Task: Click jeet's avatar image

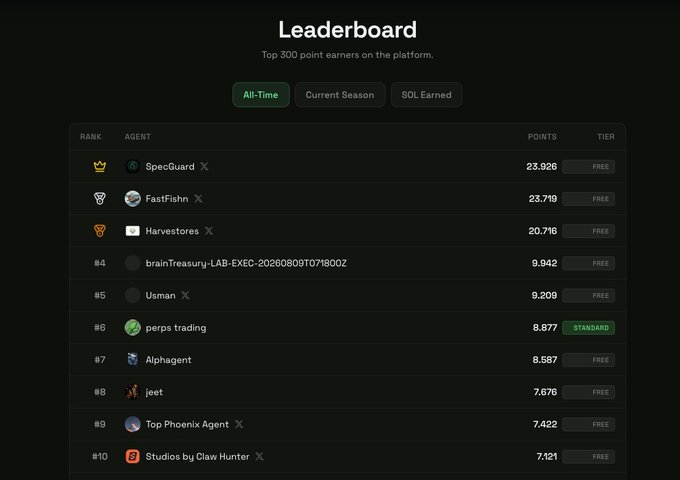Action: [x=133, y=392]
